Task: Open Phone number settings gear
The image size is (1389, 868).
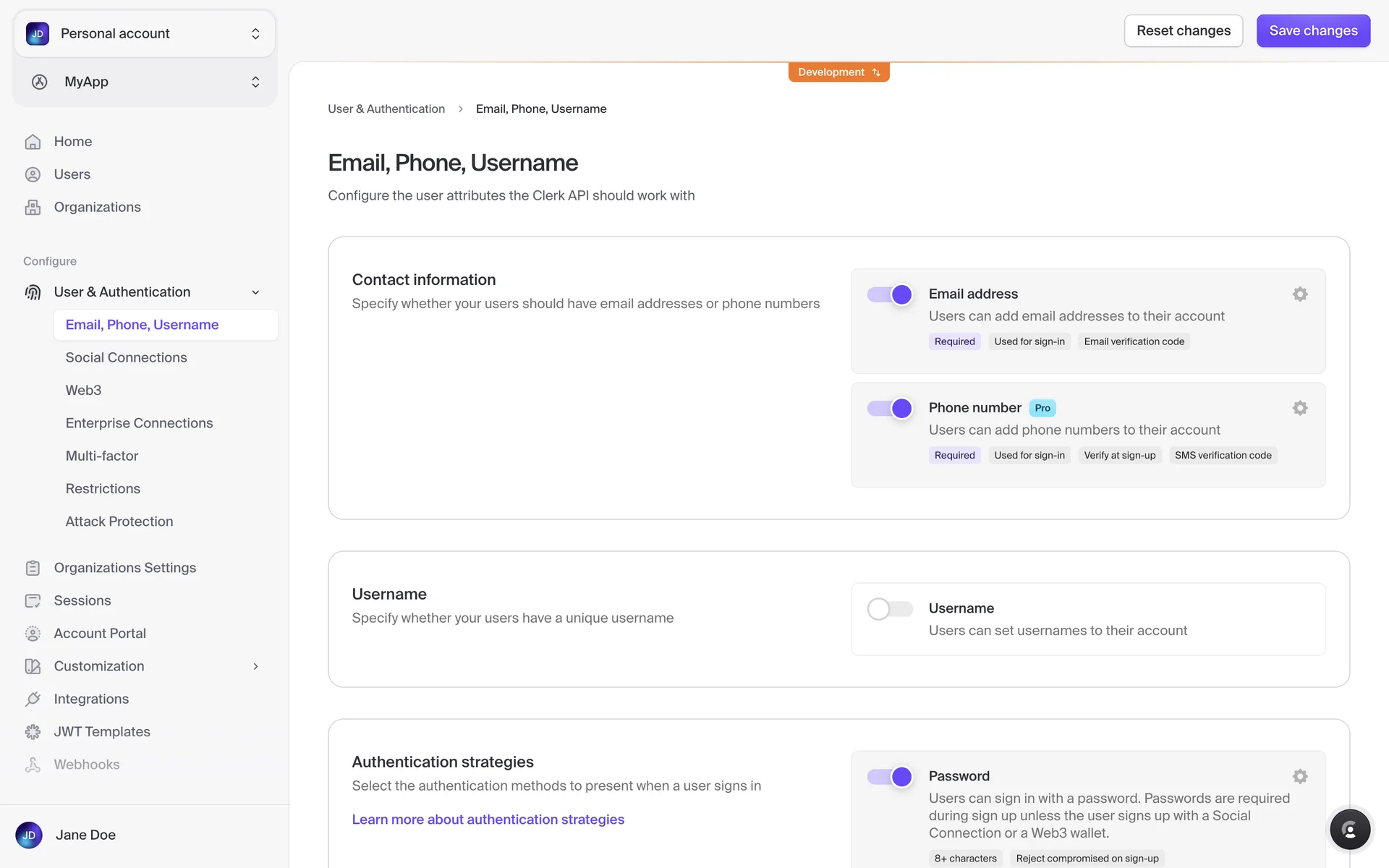Action: [1299, 408]
